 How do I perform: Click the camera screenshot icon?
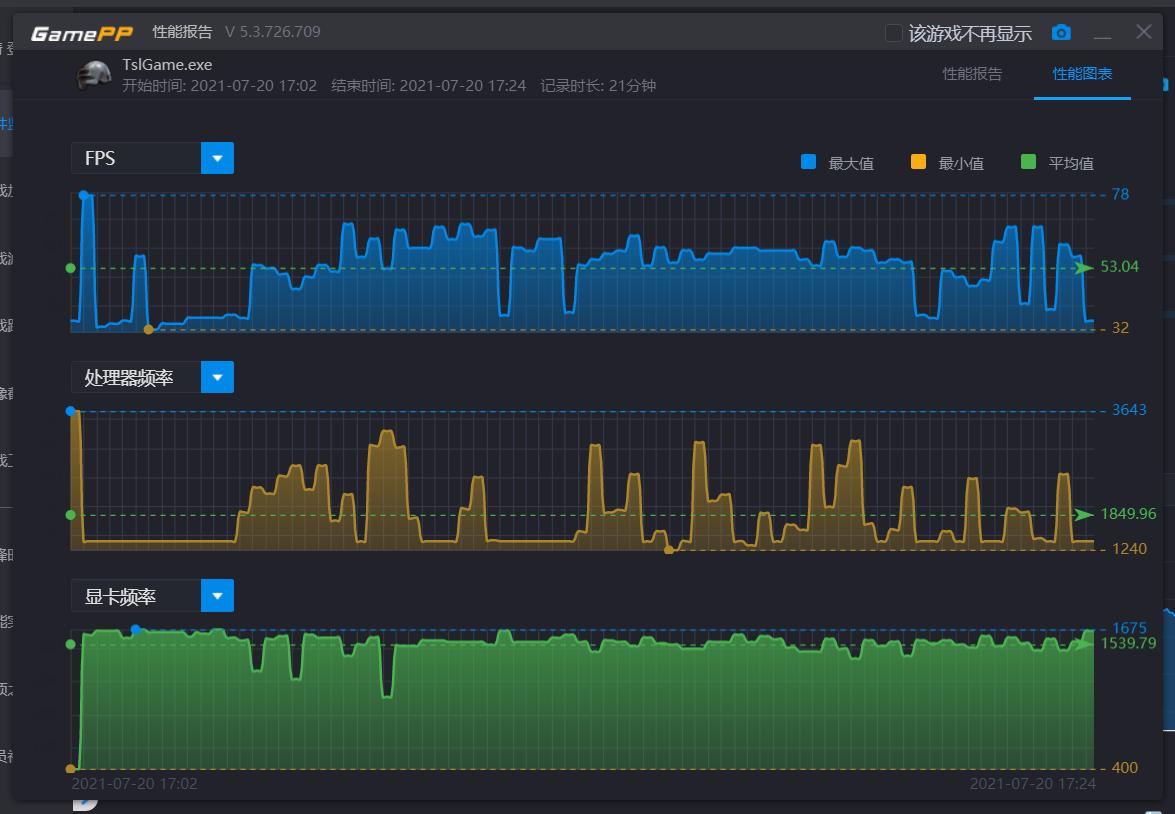pyautogui.click(x=1061, y=33)
